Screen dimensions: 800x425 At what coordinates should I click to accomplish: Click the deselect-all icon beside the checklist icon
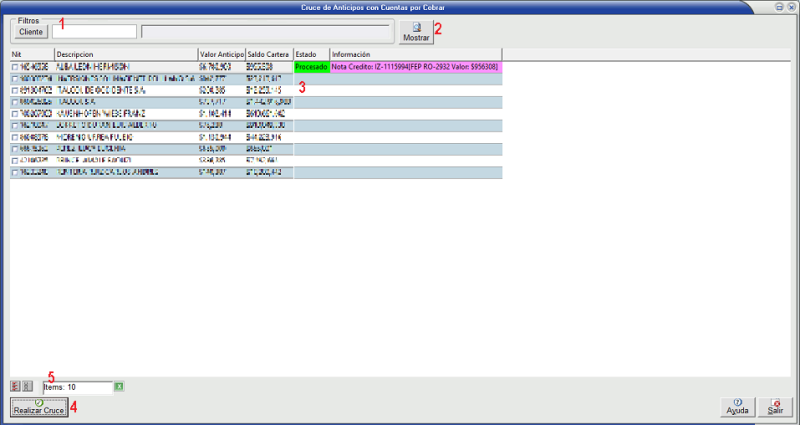(x=27, y=385)
